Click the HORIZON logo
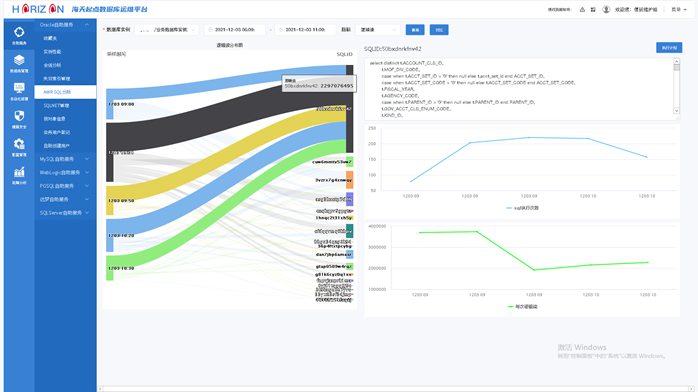Viewport: 698px width, 392px height. (38, 9)
